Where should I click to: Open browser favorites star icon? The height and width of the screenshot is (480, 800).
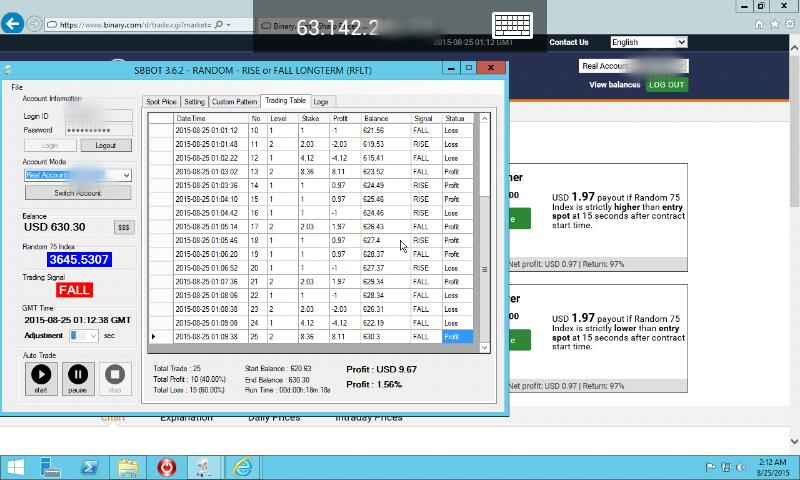tap(774, 24)
